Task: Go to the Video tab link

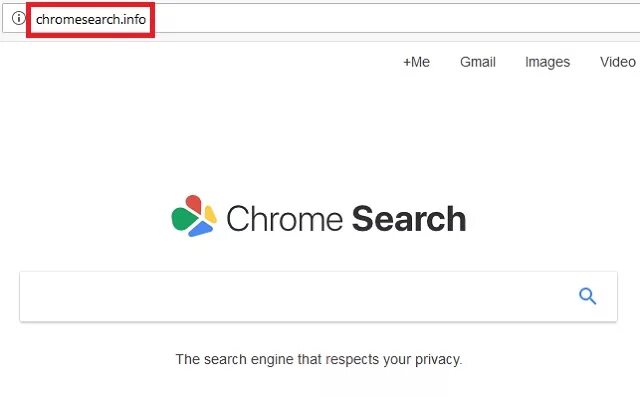Action: point(618,62)
